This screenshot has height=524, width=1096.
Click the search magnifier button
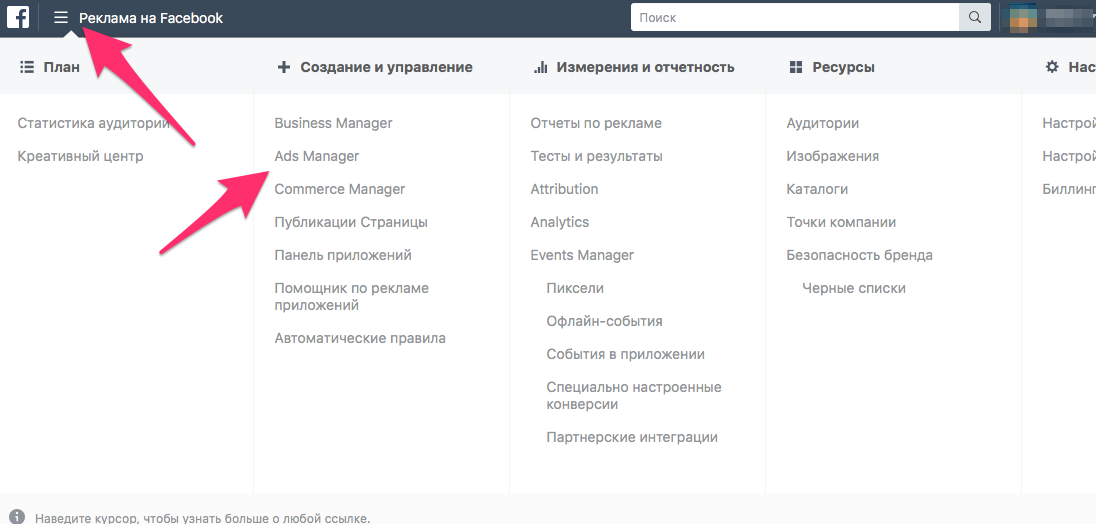click(x=973, y=17)
